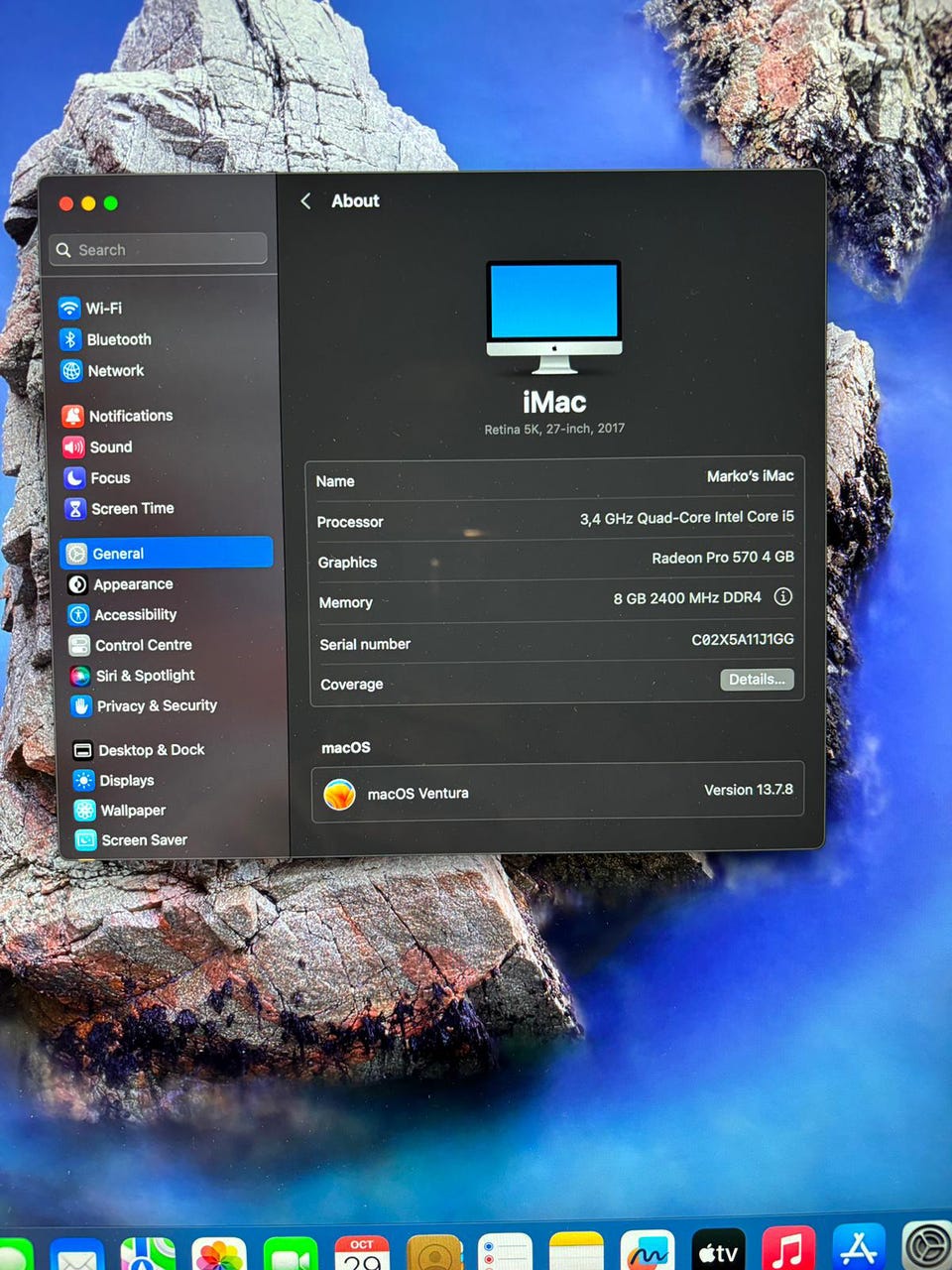Open App Store from the Dock
This screenshot has width=952, height=1270.
(x=860, y=1246)
